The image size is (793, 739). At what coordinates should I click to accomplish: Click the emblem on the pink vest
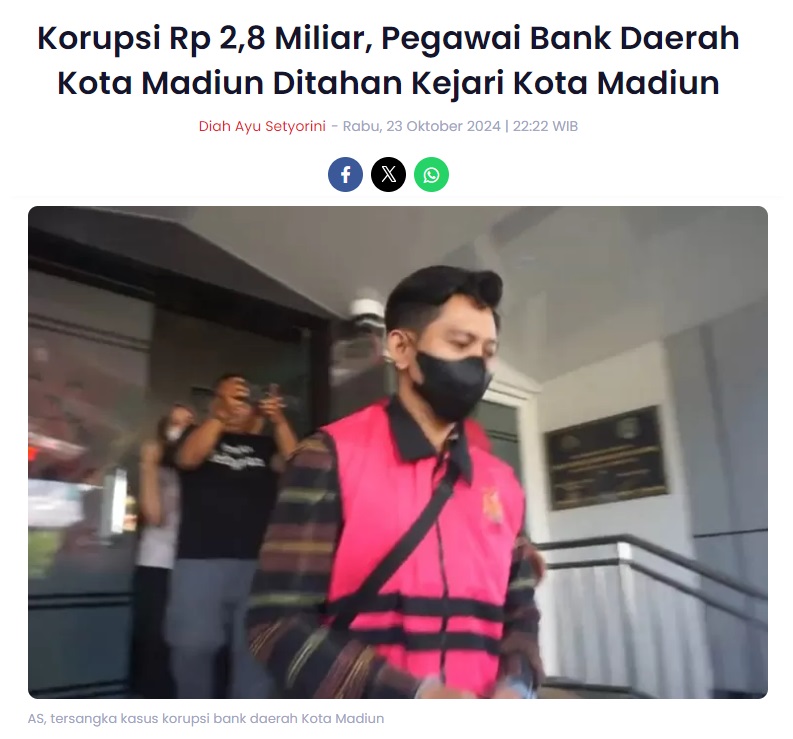pos(492,506)
